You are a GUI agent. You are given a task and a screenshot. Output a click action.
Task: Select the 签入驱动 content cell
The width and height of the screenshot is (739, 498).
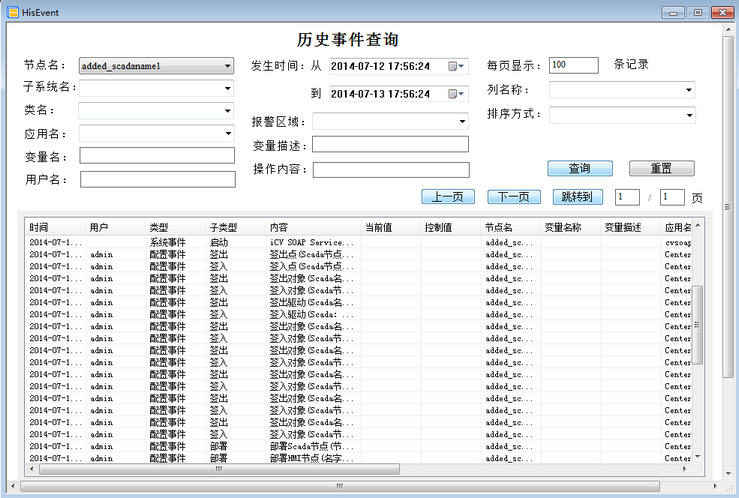point(312,314)
